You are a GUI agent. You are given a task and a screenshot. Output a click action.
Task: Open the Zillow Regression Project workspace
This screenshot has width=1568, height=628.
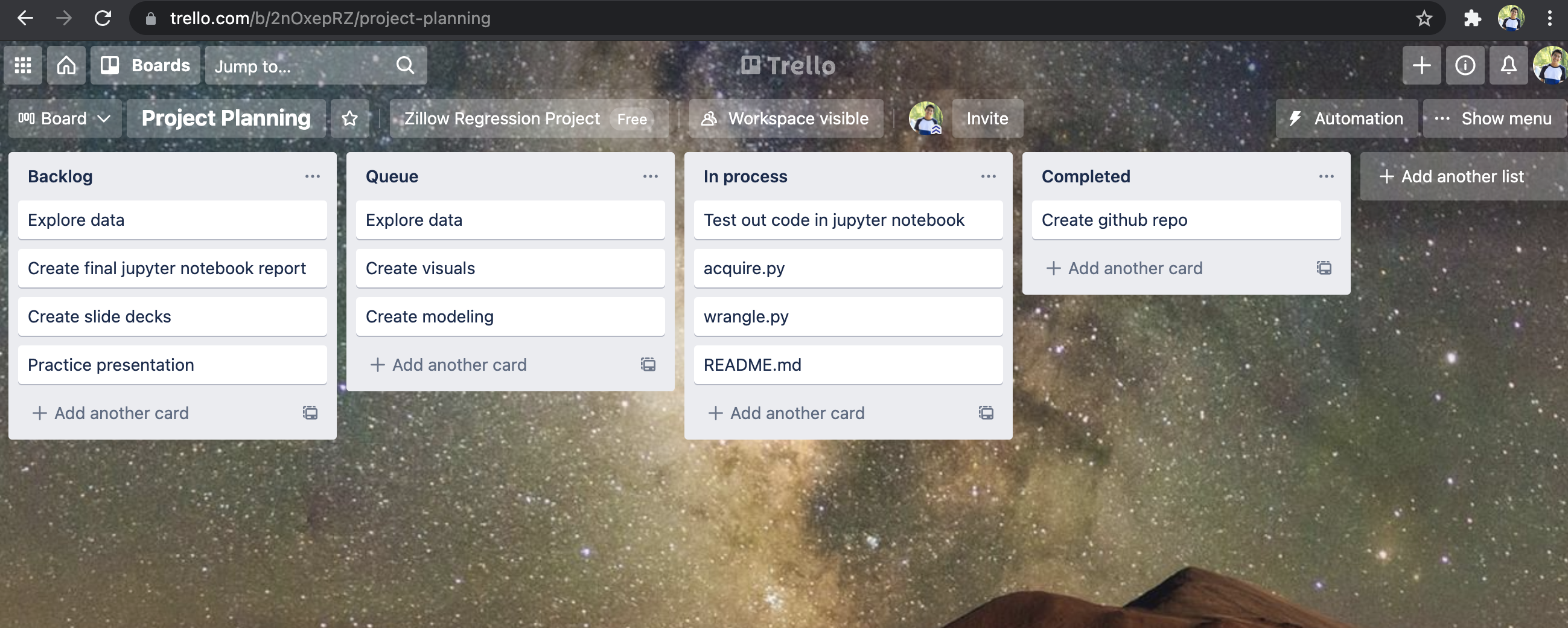click(x=528, y=118)
